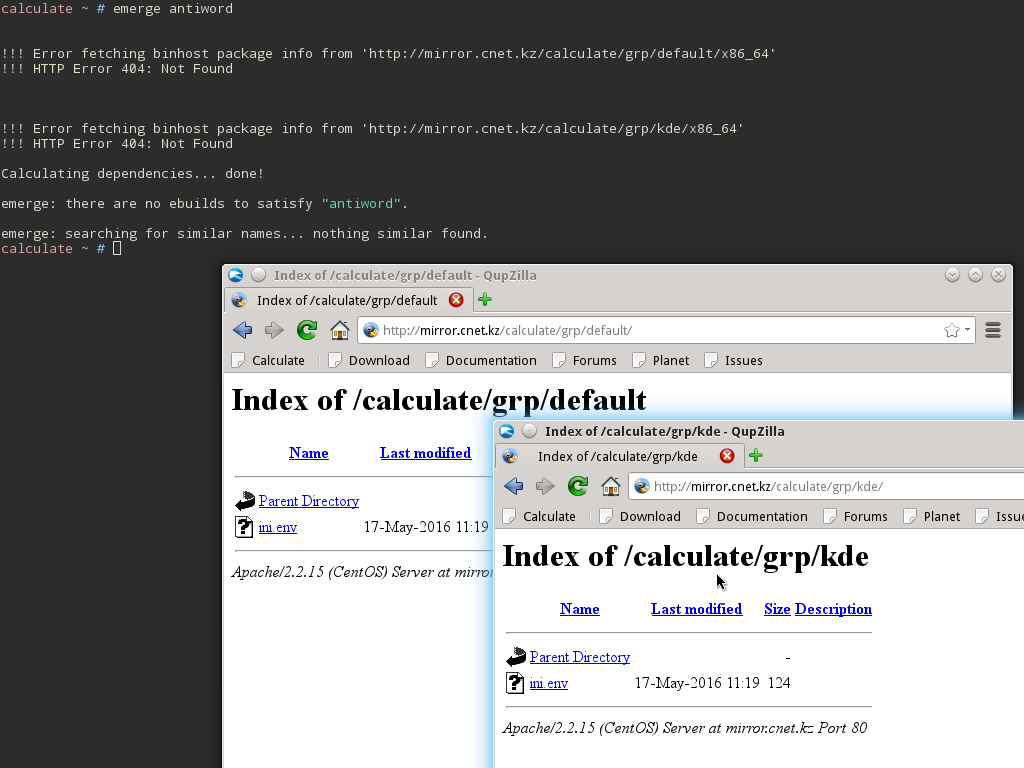Sort by Description in the kde index page
Screen dimensions: 1024x768
[x=833, y=609]
